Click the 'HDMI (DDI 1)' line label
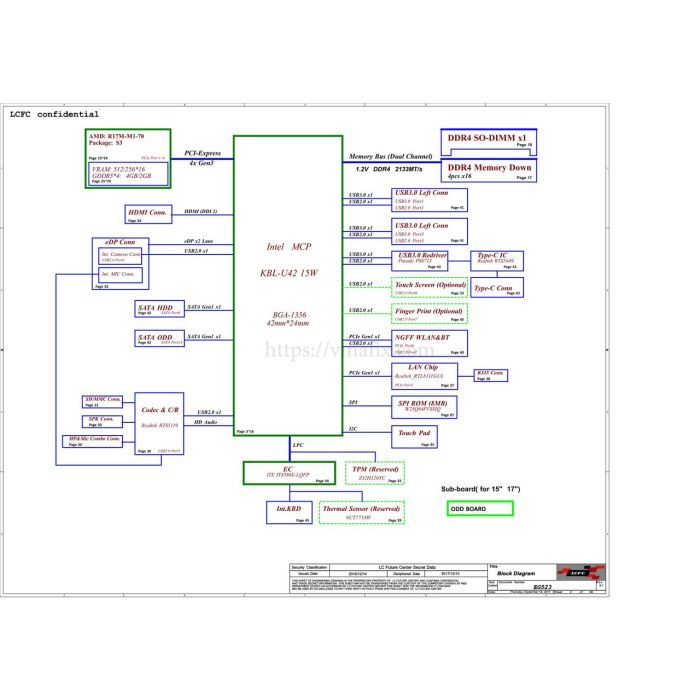The width and height of the screenshot is (700, 700). tap(201, 212)
